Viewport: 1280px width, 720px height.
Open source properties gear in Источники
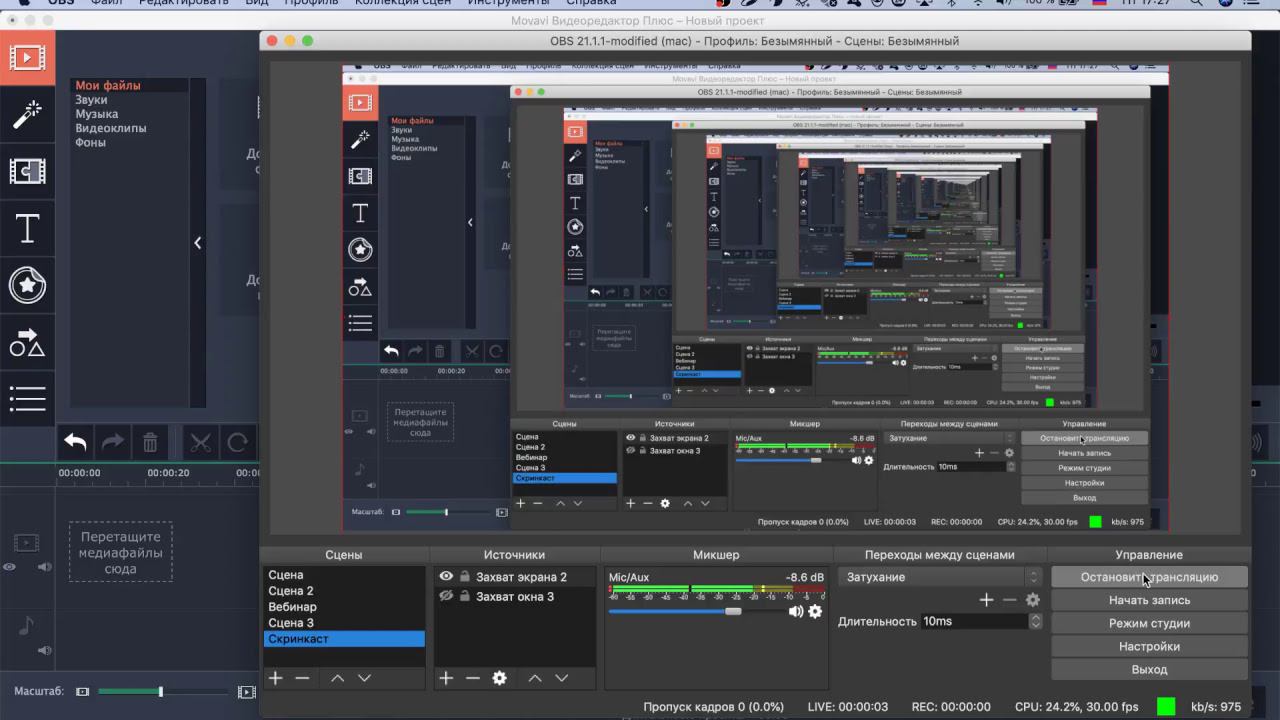pos(499,678)
